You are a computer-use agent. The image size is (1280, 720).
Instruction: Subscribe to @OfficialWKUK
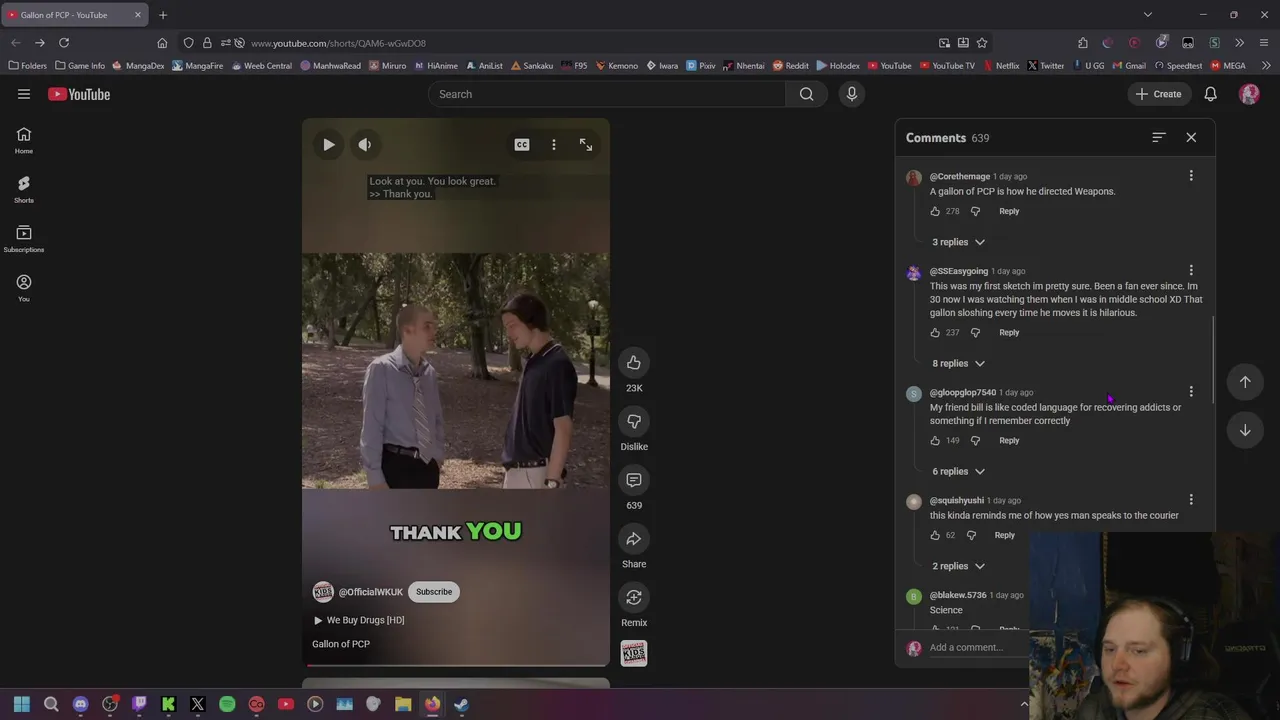[434, 592]
